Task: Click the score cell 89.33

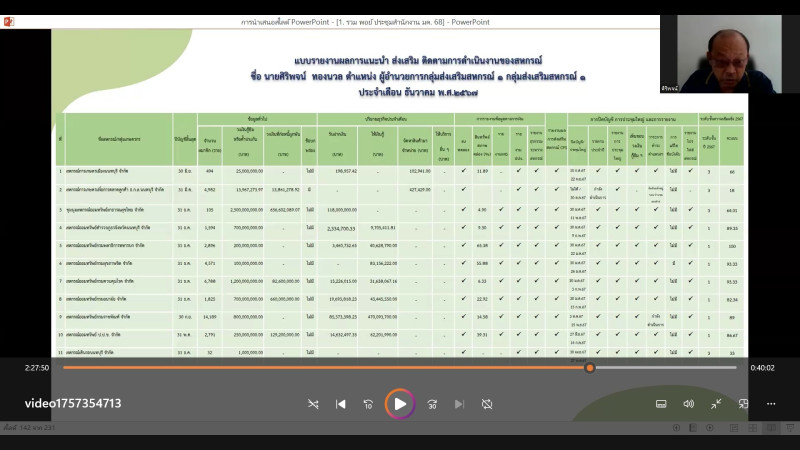Action: coord(732,228)
